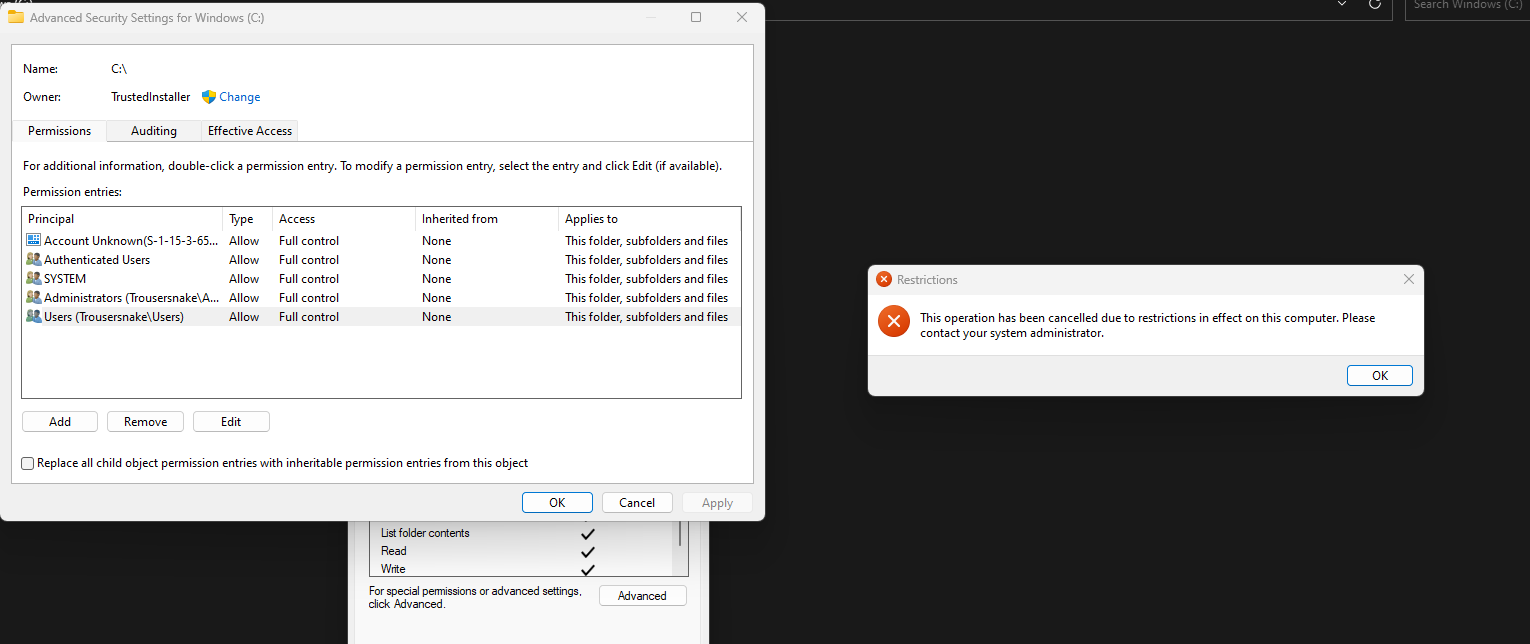
Task: Click the TrustedInstaller owner name
Action: 150,97
